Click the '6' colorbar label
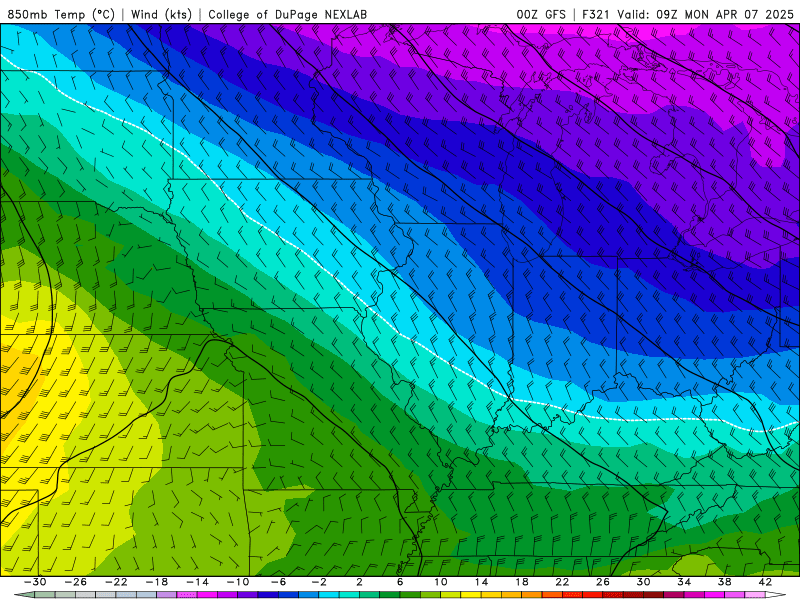The height and width of the screenshot is (600, 800). 400,582
